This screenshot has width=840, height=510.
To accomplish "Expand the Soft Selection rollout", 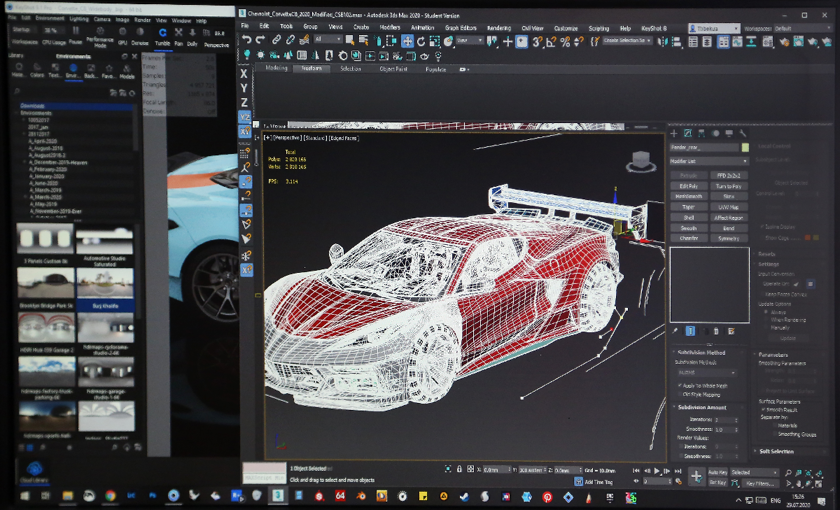I will (x=775, y=452).
